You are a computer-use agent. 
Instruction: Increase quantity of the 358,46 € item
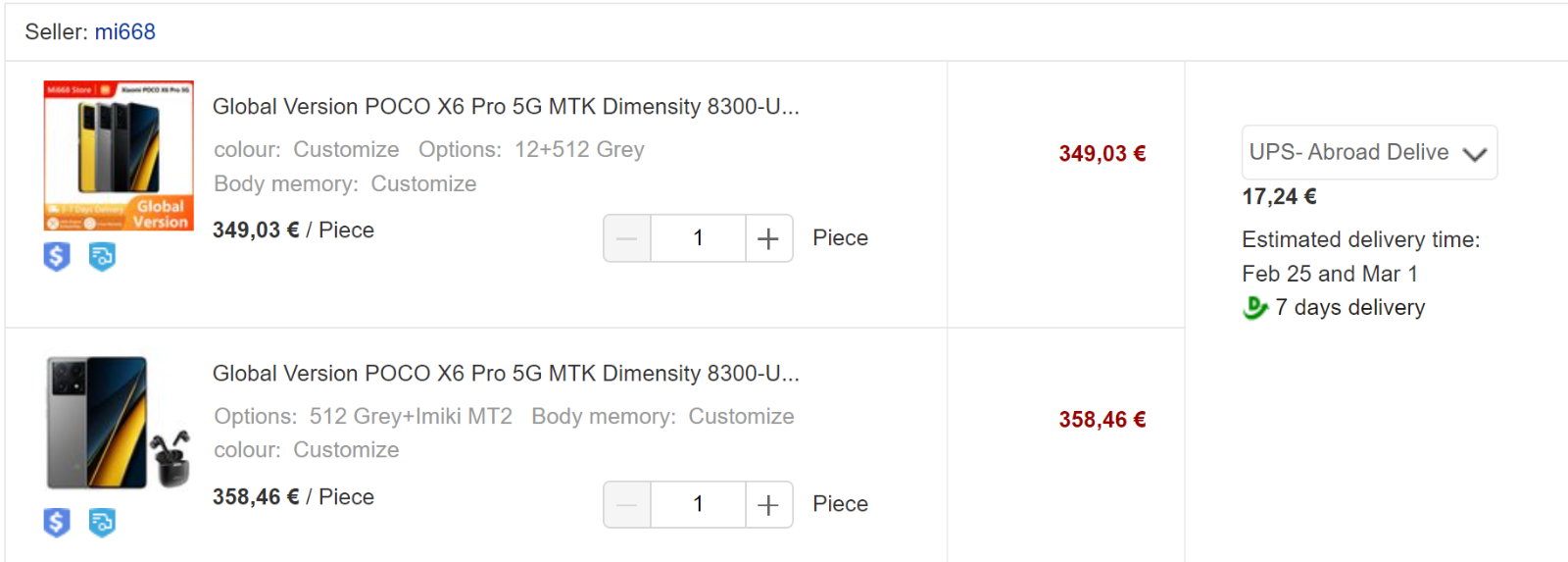click(769, 504)
